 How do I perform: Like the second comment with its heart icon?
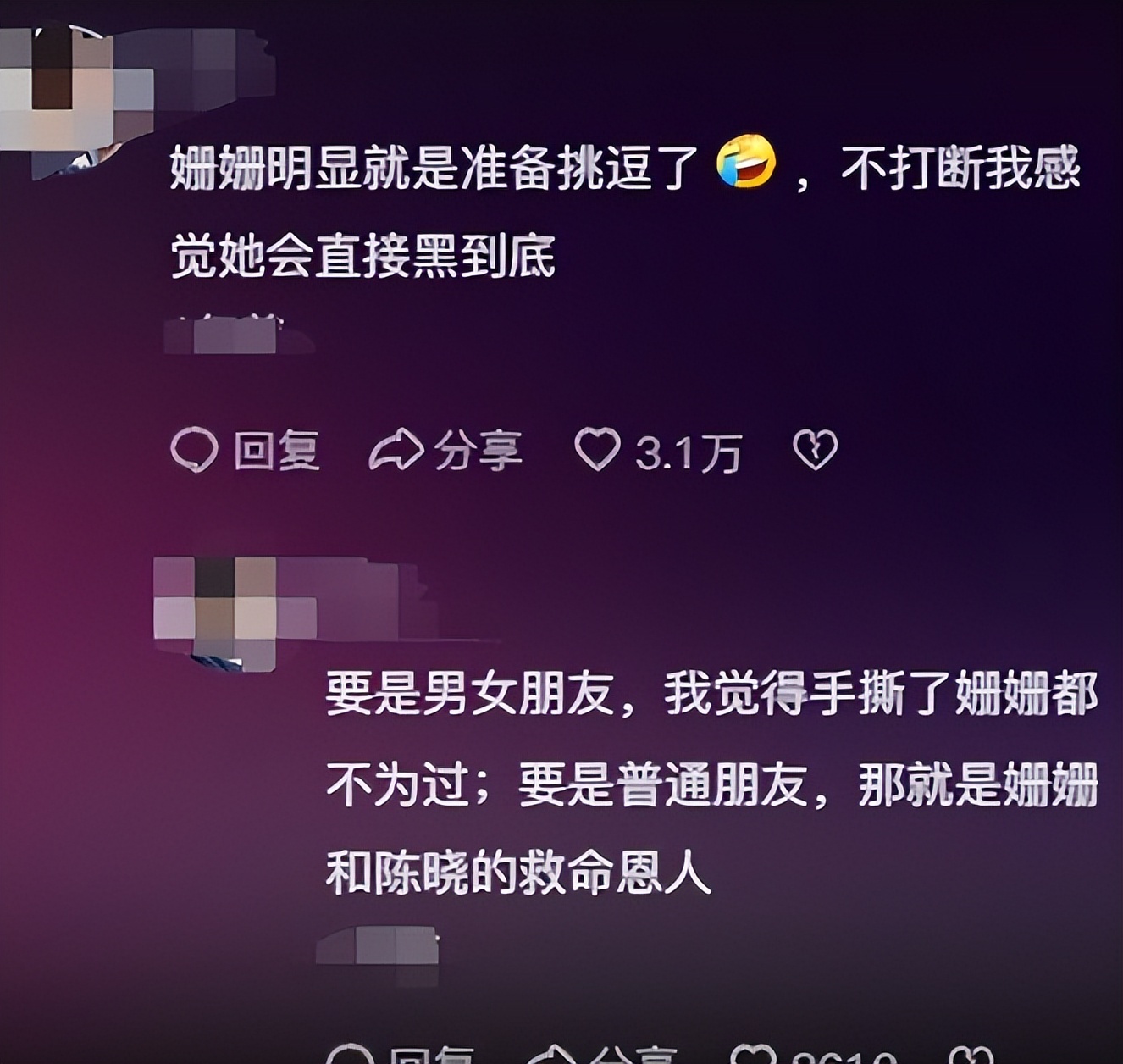tap(753, 1054)
